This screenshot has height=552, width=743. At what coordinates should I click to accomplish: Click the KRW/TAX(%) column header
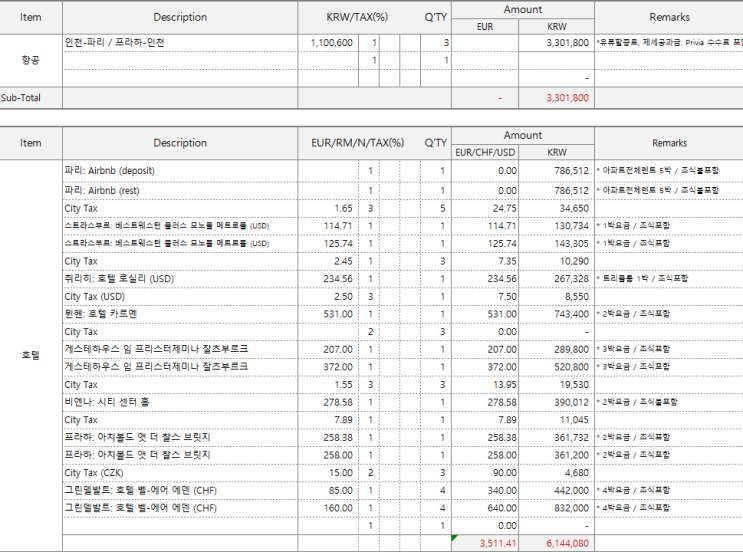tap(357, 18)
